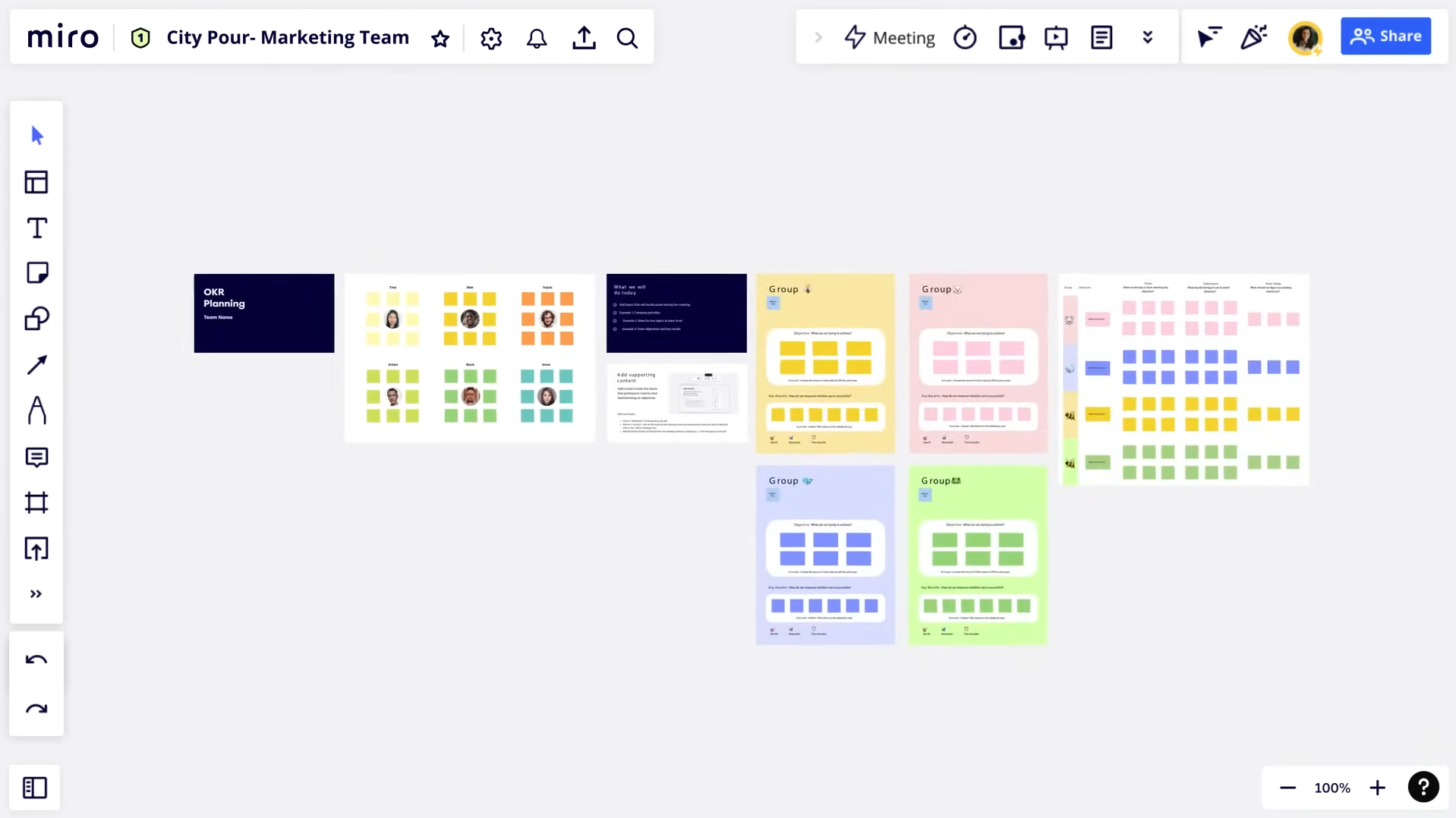Expand more apps in top toolbar
Image resolution: width=1456 pixels, height=818 pixels.
click(1147, 37)
